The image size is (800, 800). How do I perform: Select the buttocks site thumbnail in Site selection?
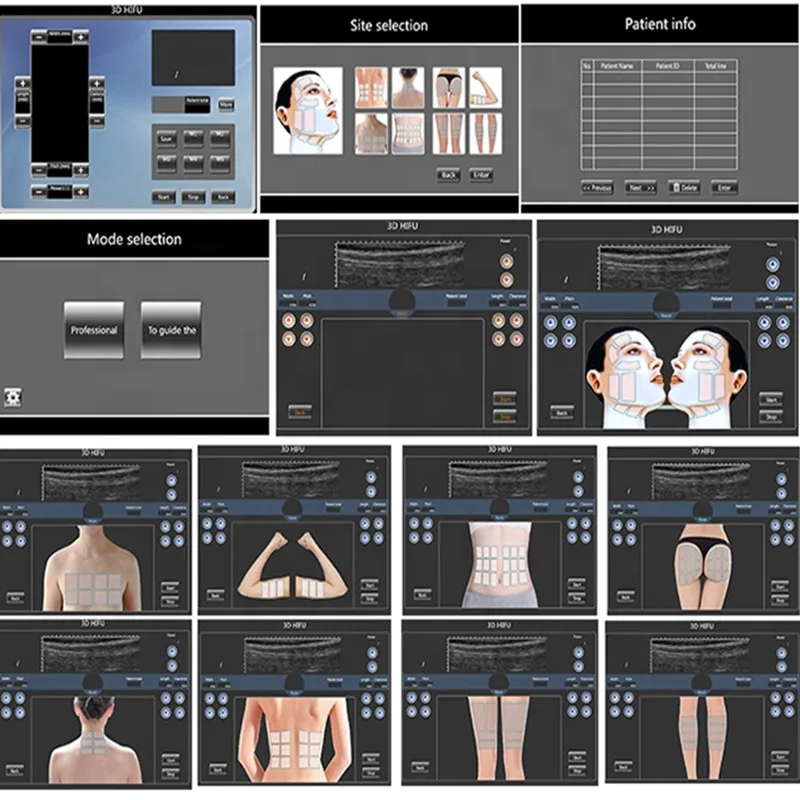pyautogui.click(x=449, y=88)
